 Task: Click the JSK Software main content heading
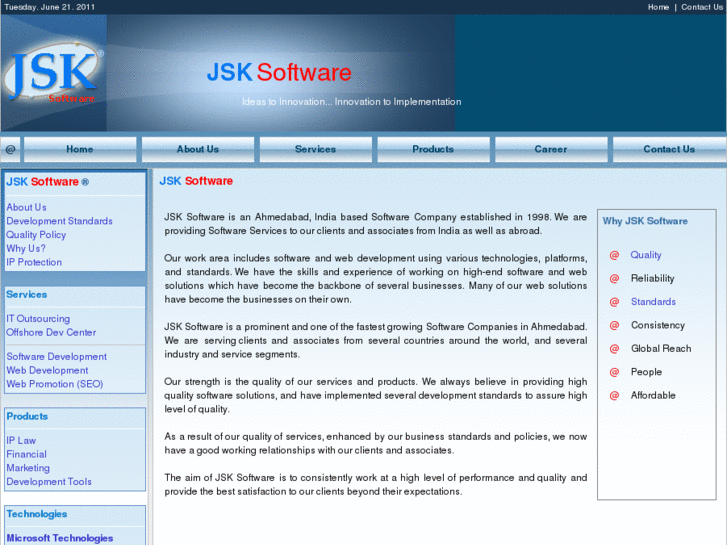pos(196,181)
